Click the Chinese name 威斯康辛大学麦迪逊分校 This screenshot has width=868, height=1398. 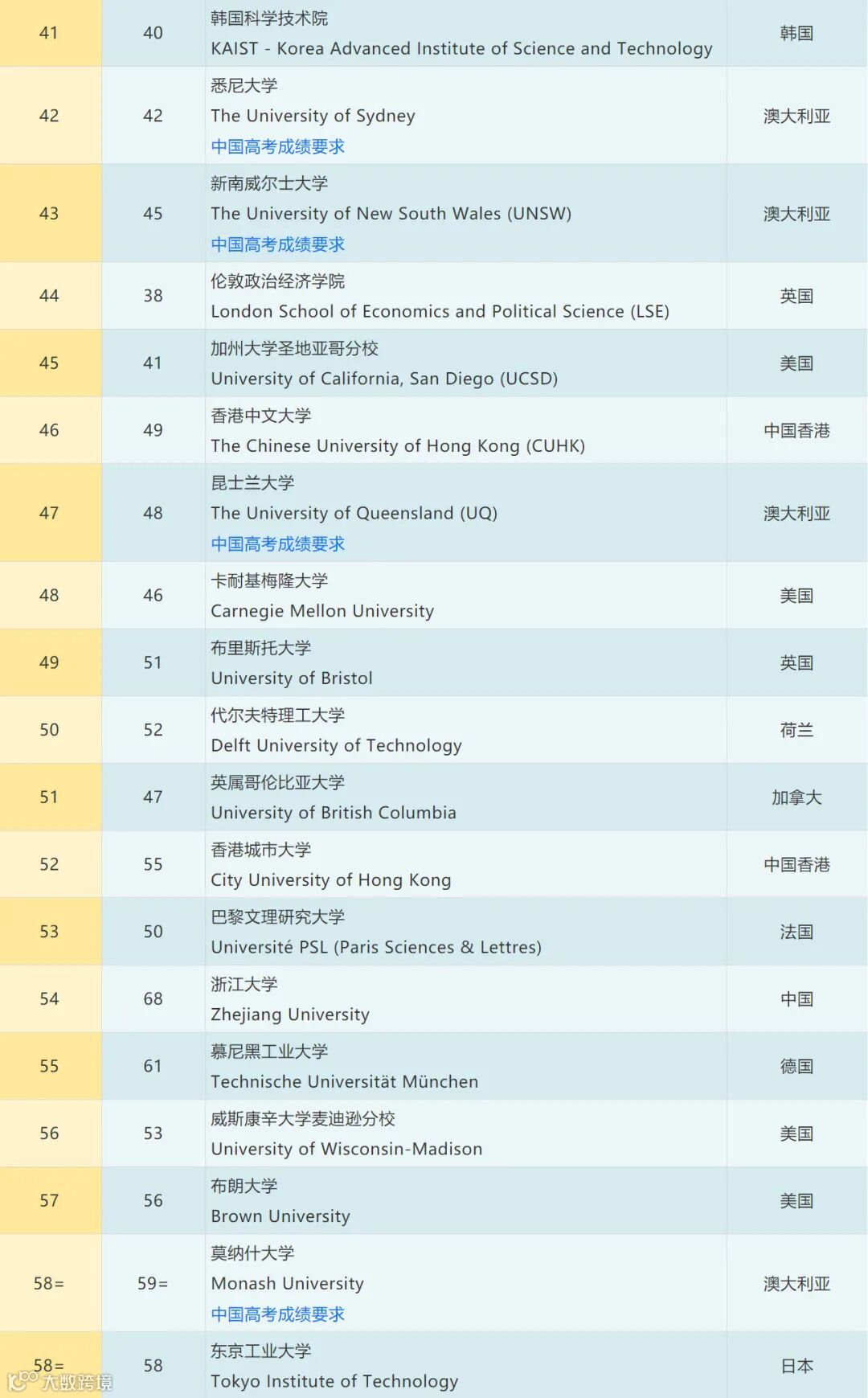(x=303, y=1118)
